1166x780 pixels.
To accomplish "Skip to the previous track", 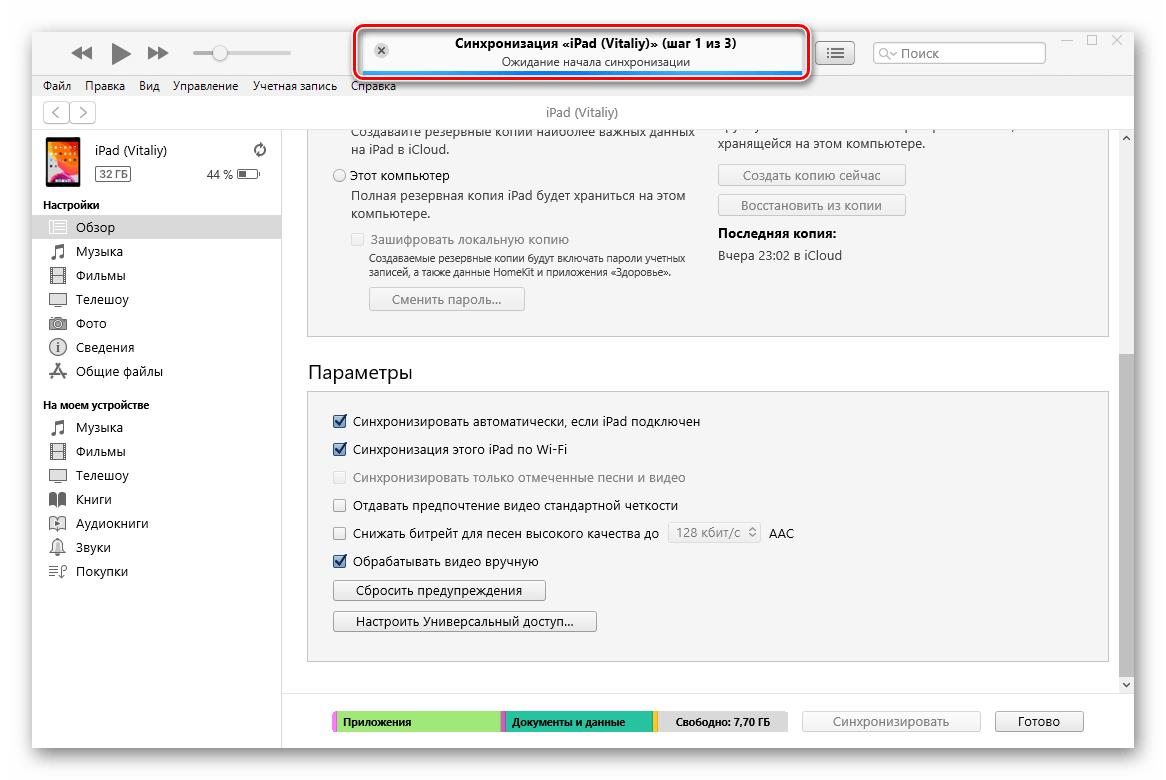I will click(82, 53).
